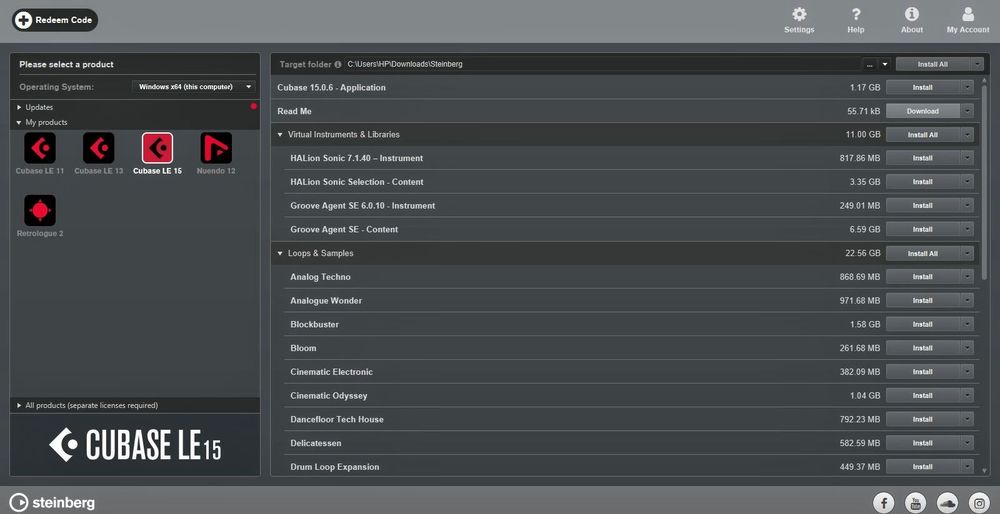Click the Cubase LE 15 banner
The image size is (1000, 514).
point(135,444)
